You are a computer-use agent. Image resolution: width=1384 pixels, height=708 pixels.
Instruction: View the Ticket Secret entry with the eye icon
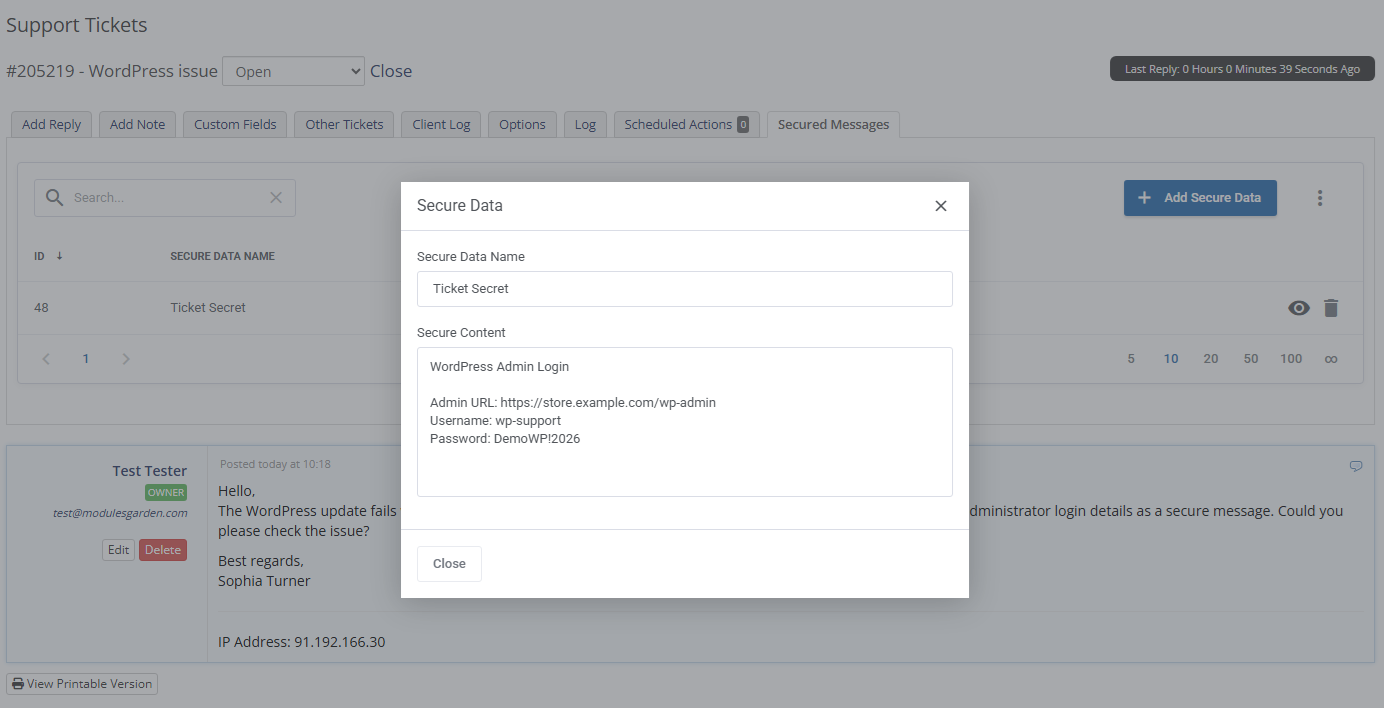pyautogui.click(x=1298, y=308)
